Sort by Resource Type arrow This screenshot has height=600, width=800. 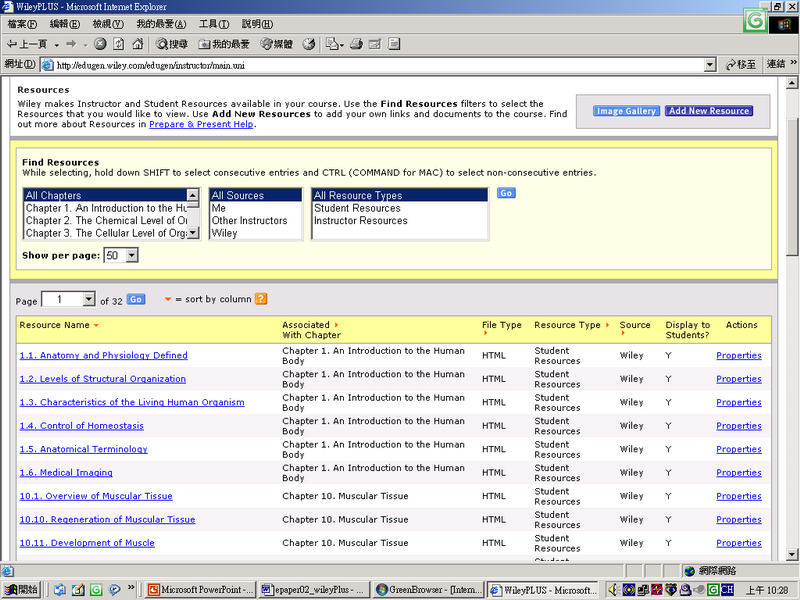(607, 325)
